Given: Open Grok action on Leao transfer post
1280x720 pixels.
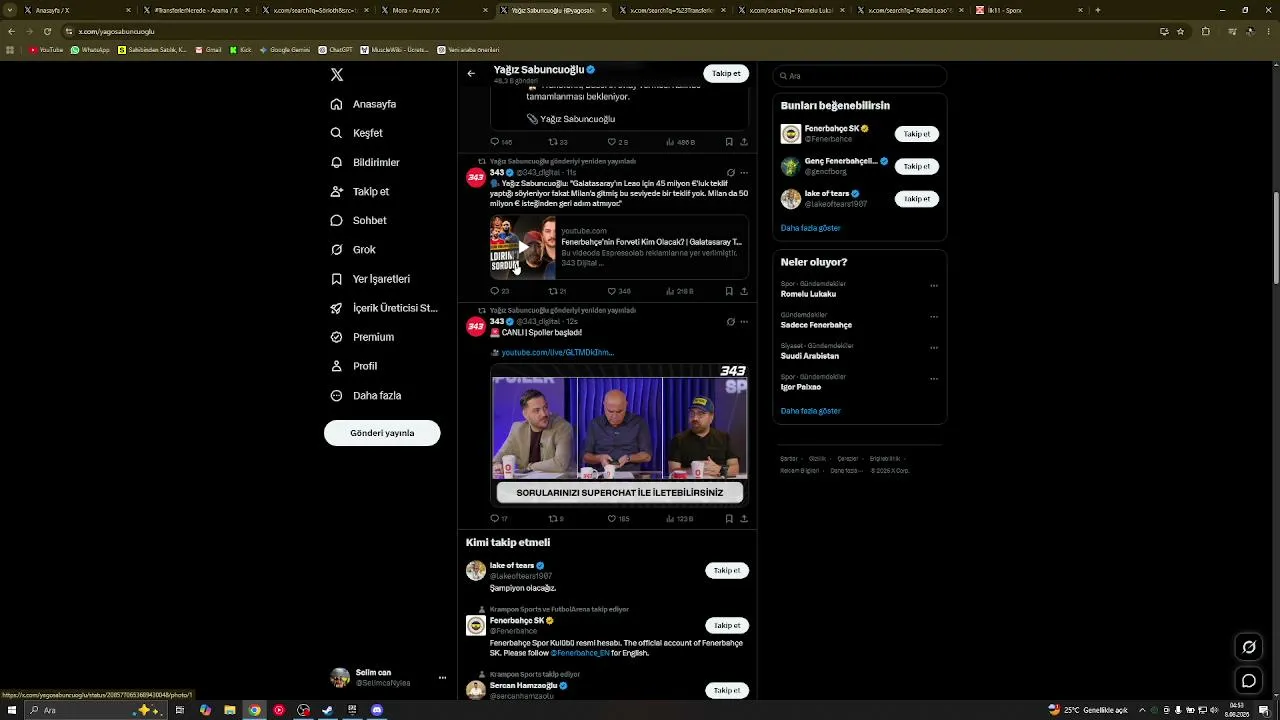Looking at the screenshot, I should click(731, 173).
